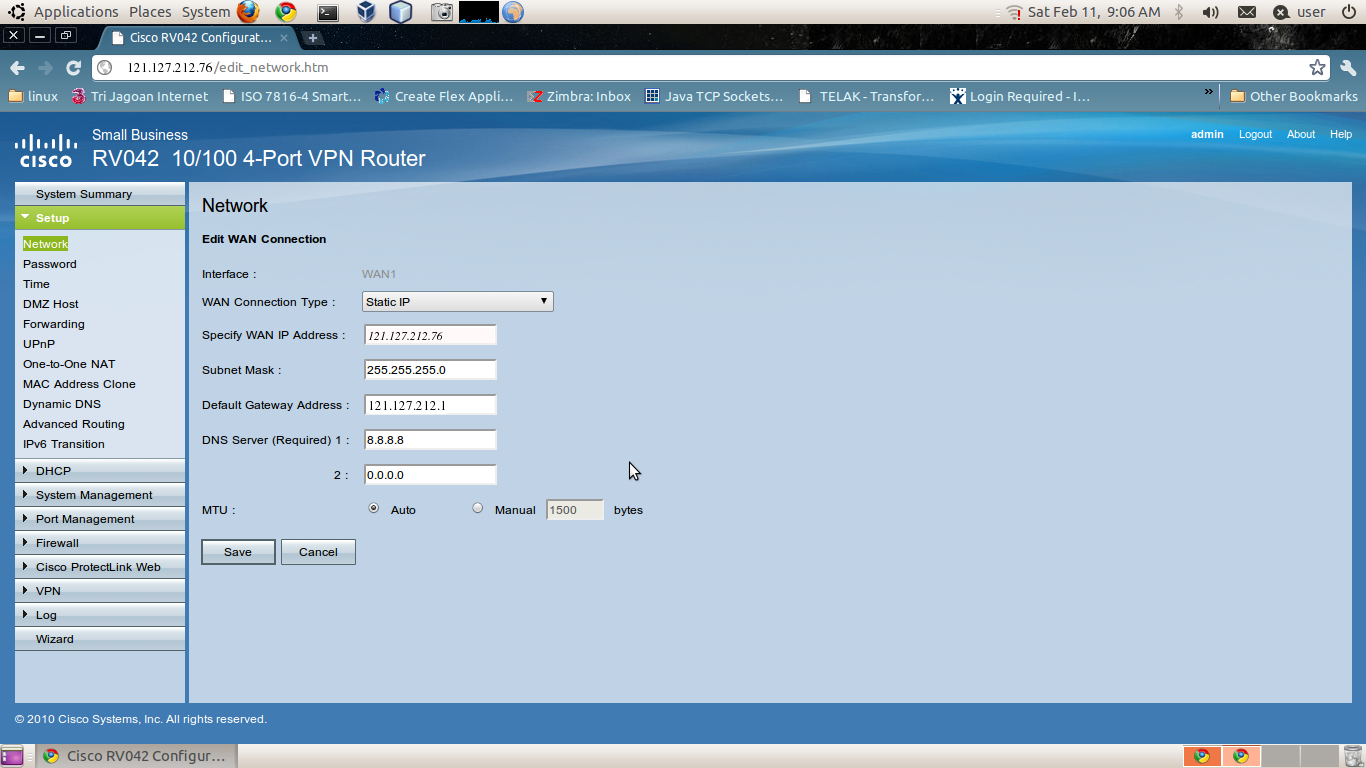Expand the Log section
1366x768 pixels.
pyautogui.click(x=100, y=615)
